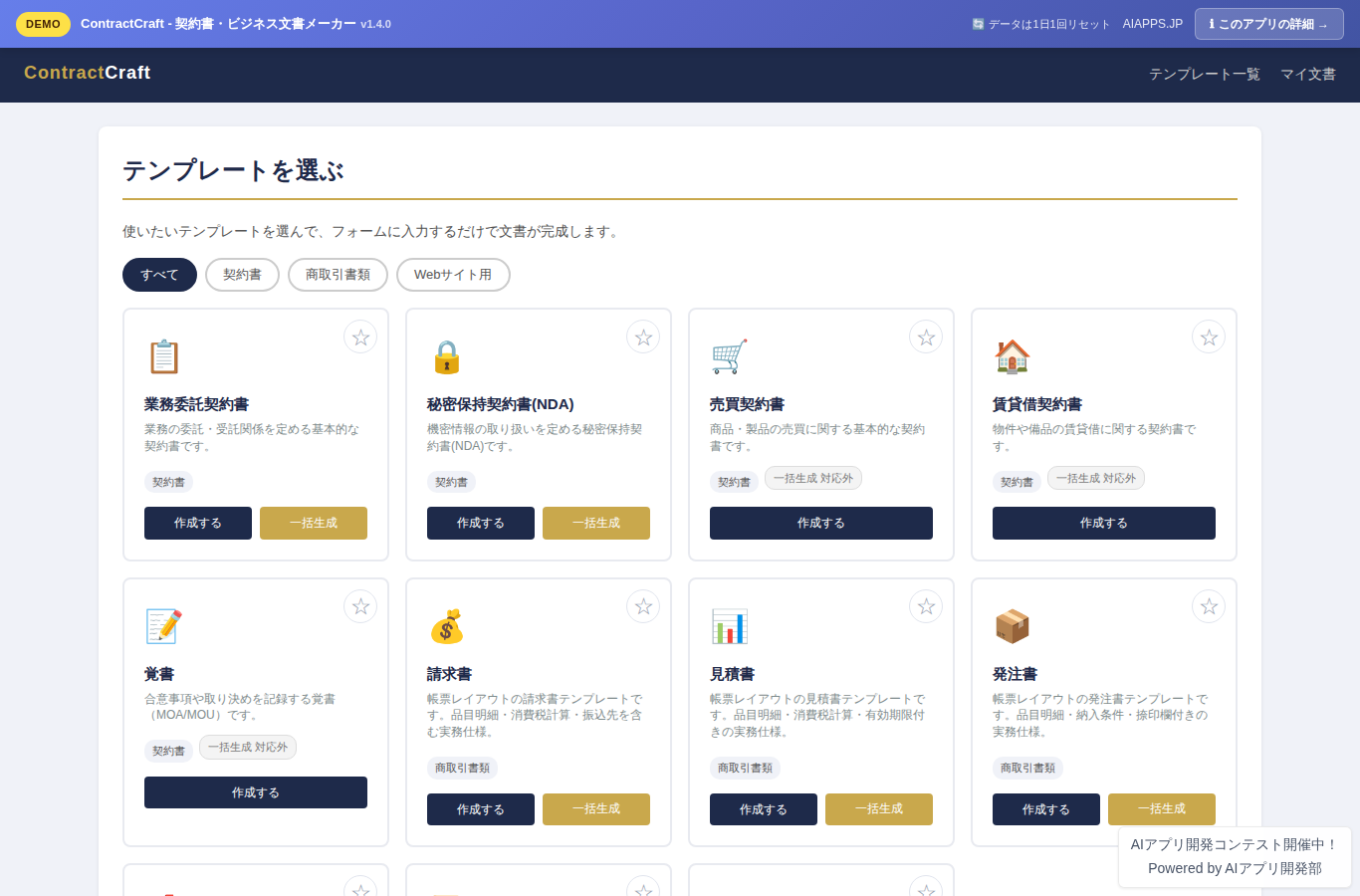Click the DEMO badge
The image size is (1360, 896).
43,24
